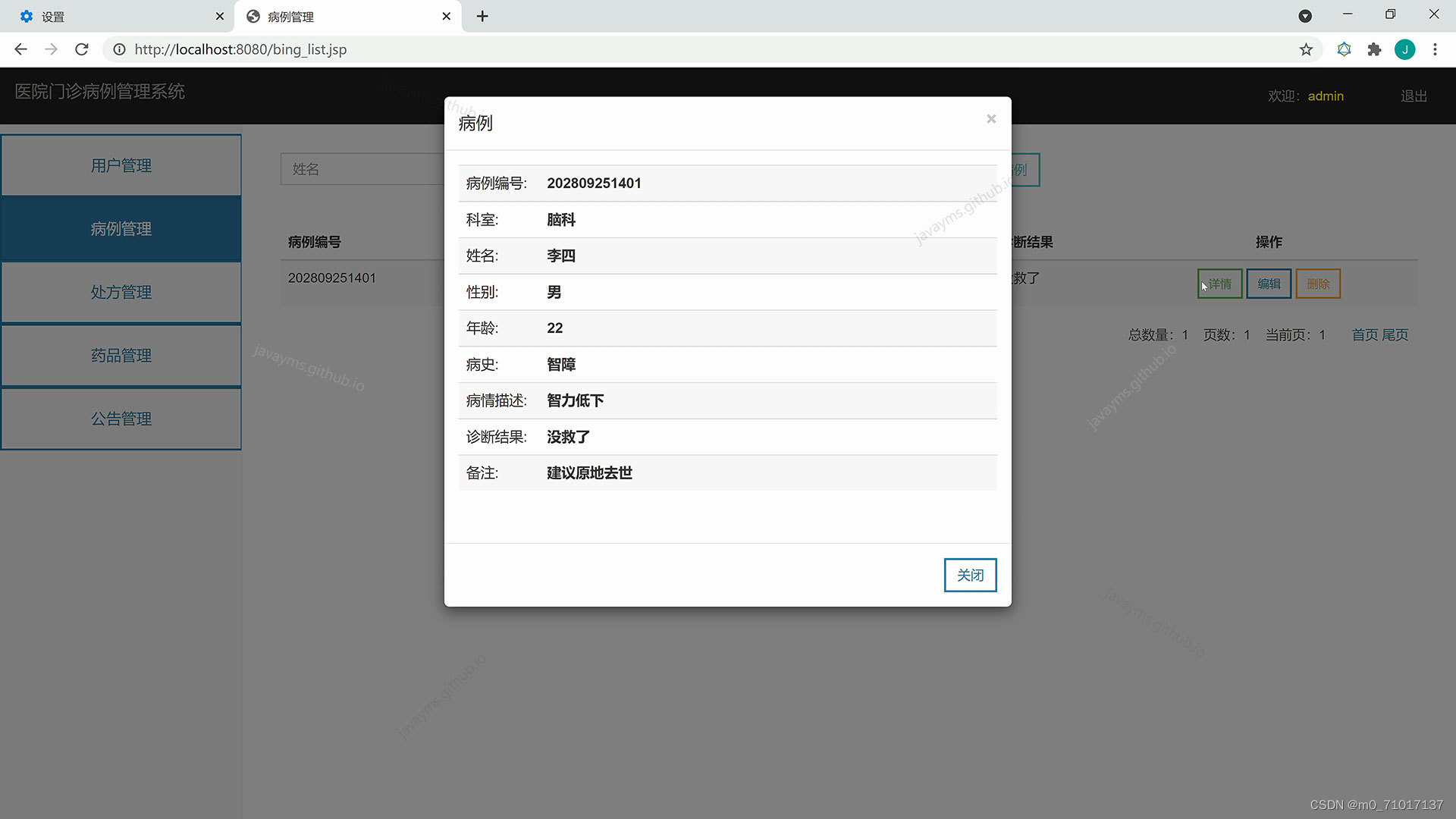The width and height of the screenshot is (1456, 819).
Task: Click the dialog title 病例
Action: pos(475,123)
